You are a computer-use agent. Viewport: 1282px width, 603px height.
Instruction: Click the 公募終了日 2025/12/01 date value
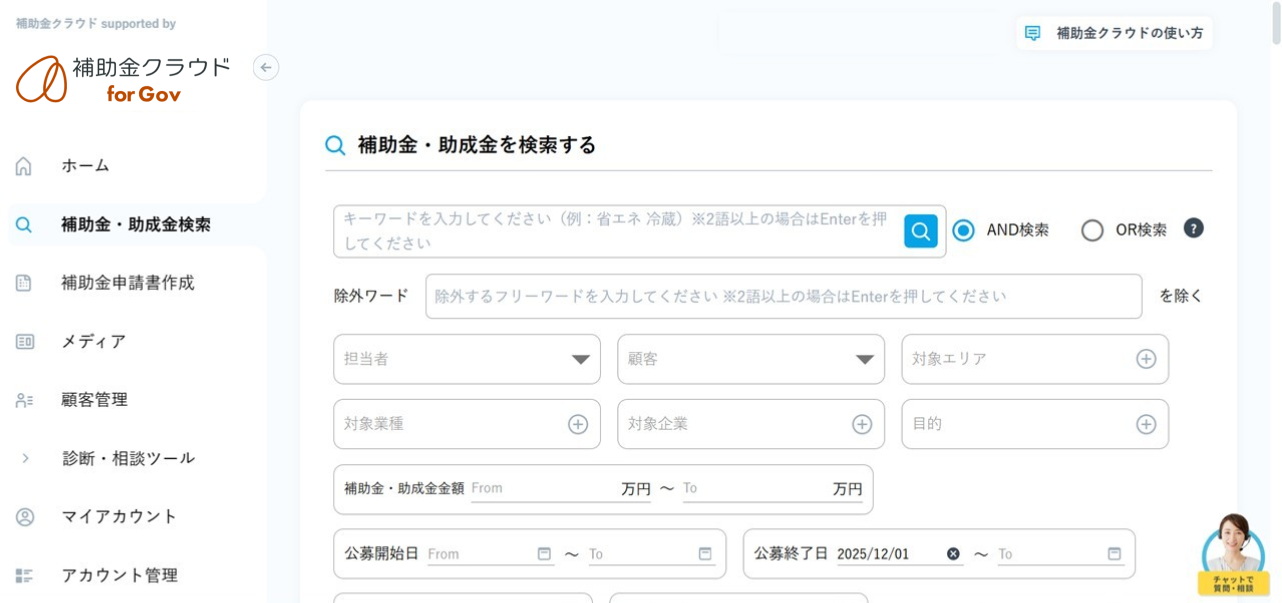click(873, 554)
